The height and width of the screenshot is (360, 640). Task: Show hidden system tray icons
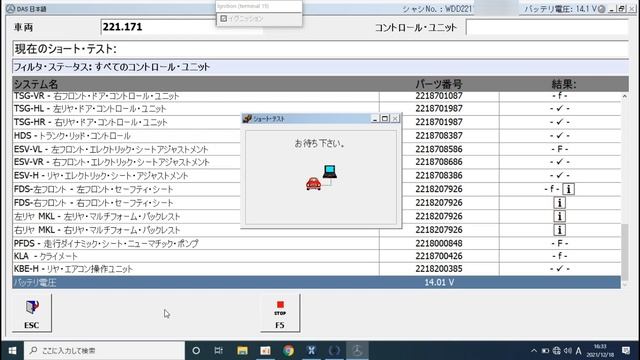534,351
